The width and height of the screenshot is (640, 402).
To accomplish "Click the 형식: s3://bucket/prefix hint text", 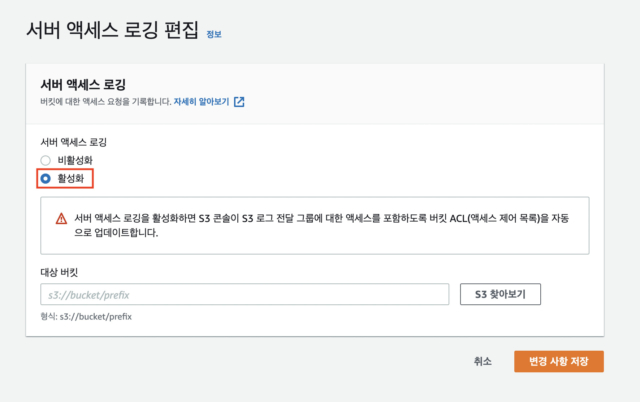I will 86,317.
